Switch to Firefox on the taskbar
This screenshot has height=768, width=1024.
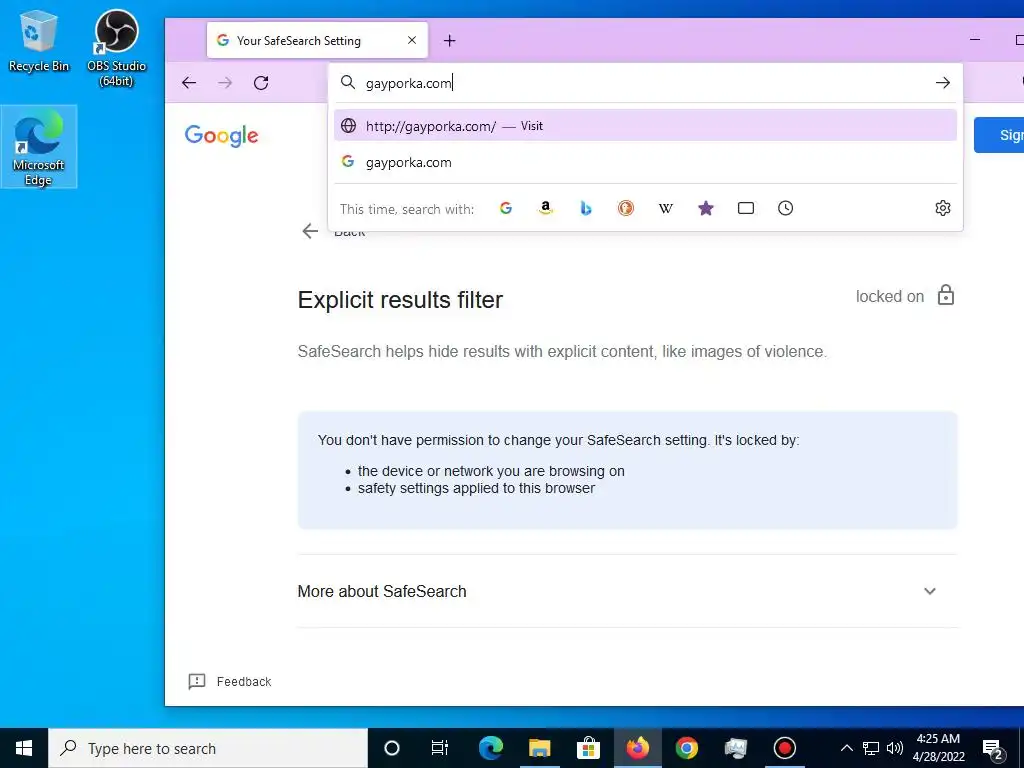[637, 748]
